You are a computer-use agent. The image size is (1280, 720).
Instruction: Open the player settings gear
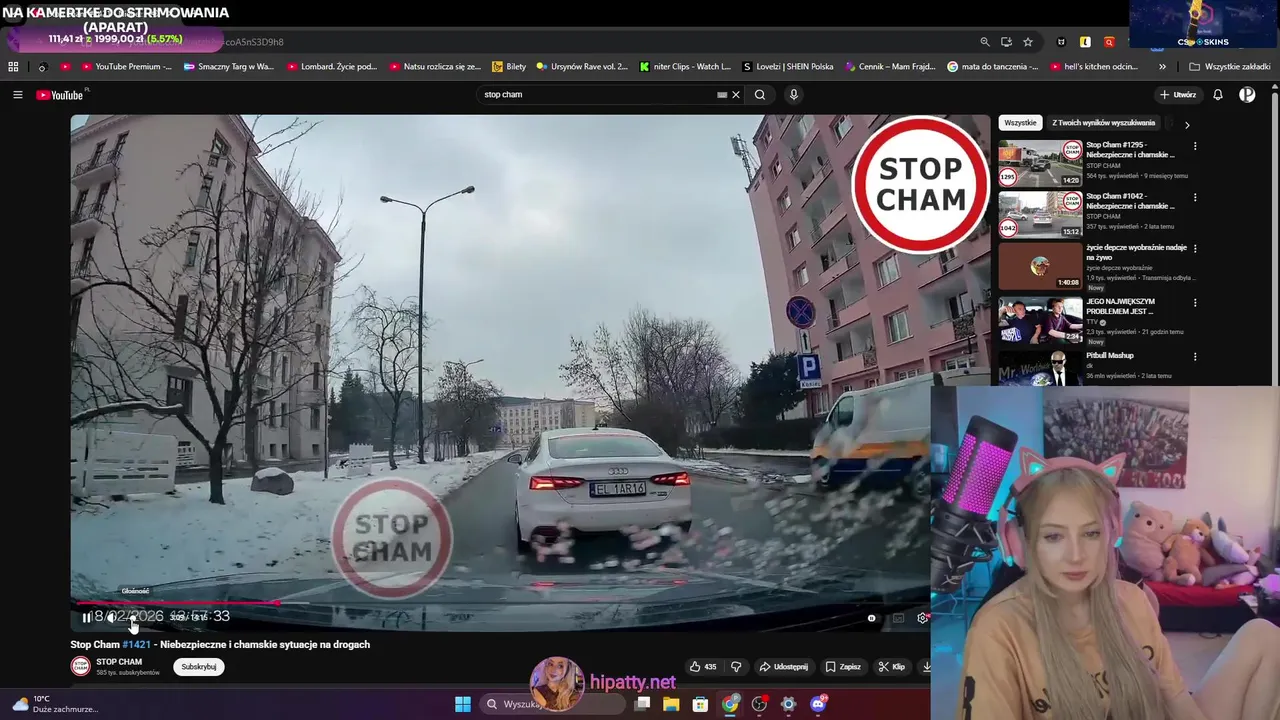click(x=922, y=618)
